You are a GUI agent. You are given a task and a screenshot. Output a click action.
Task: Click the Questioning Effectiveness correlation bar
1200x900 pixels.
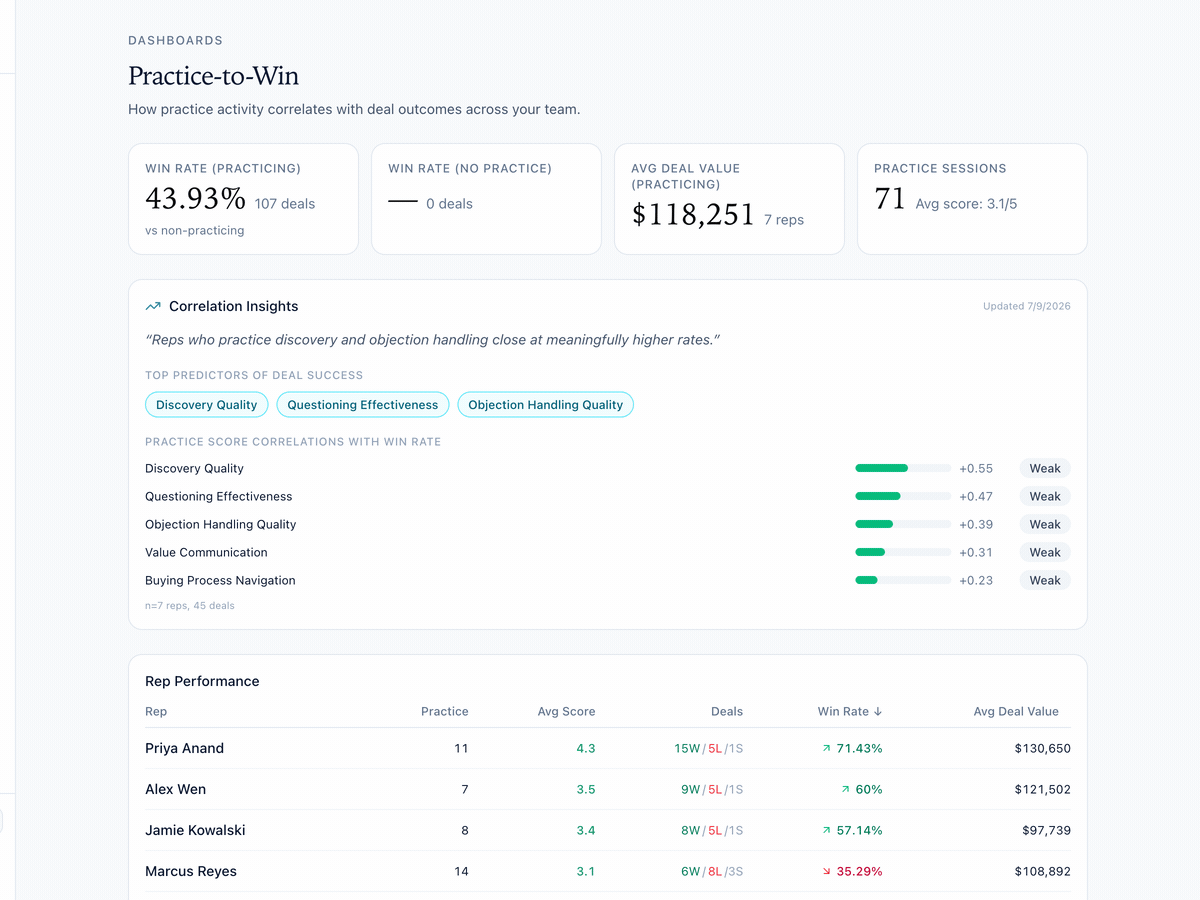point(903,496)
